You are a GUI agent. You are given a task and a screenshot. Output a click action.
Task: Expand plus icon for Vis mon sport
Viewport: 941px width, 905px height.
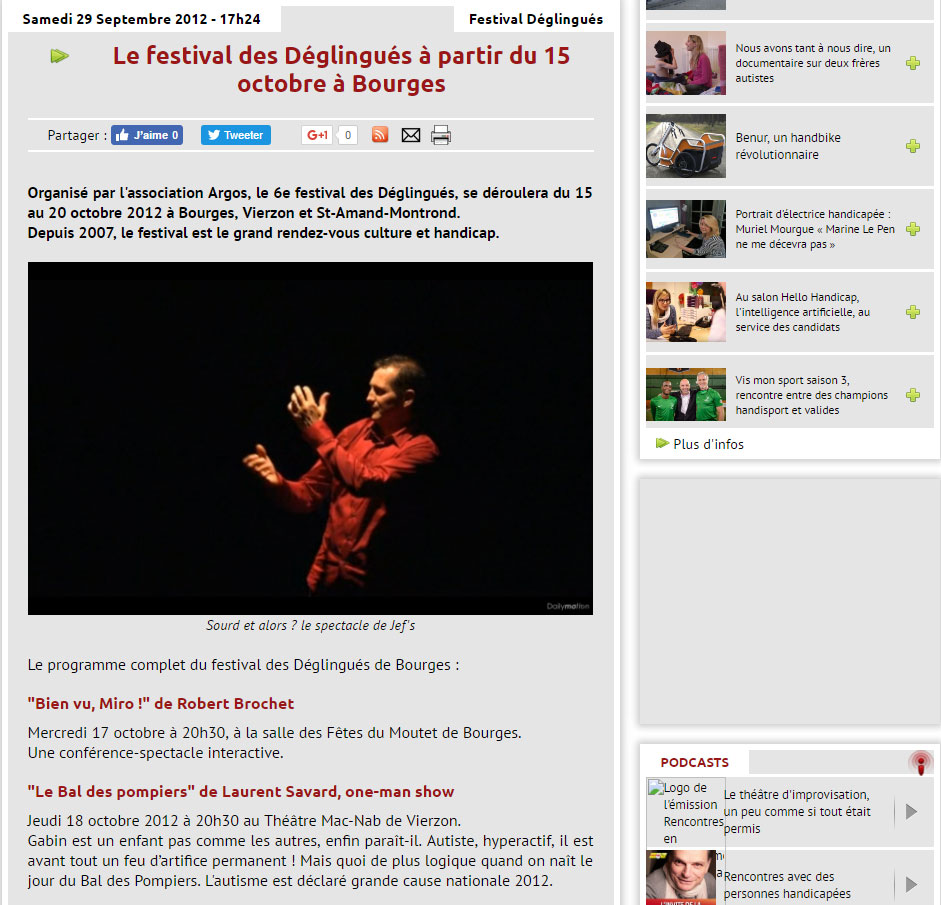(x=913, y=395)
